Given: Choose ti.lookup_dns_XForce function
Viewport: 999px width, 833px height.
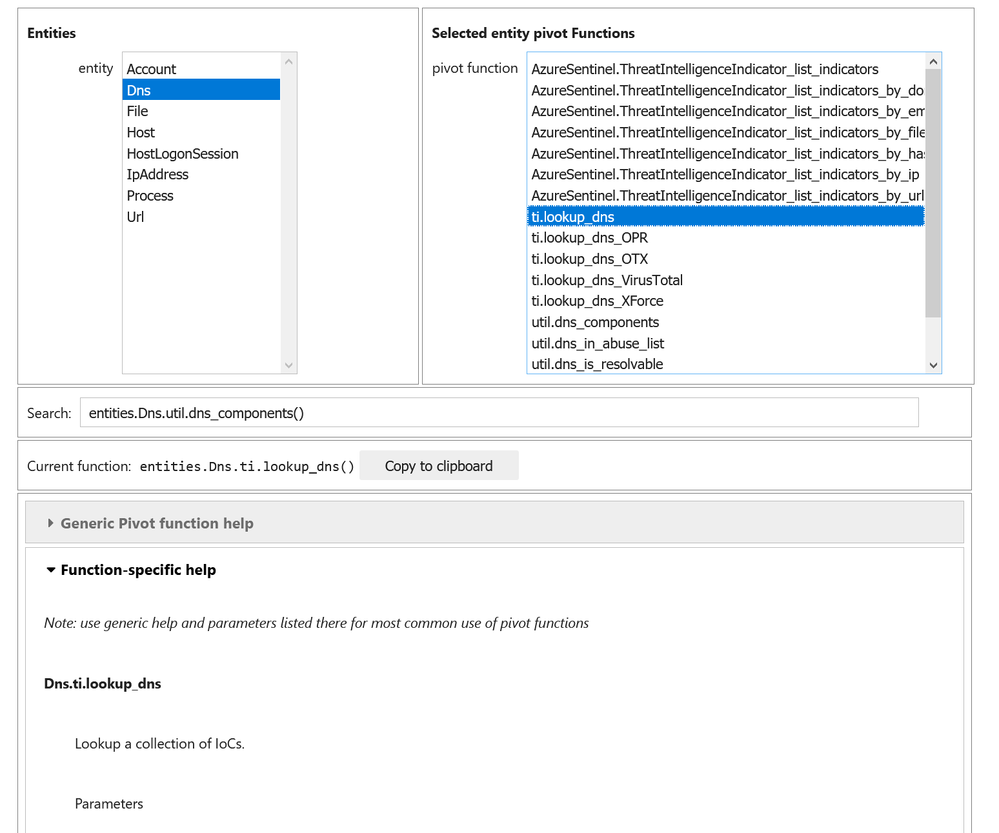Looking at the screenshot, I should point(597,301).
